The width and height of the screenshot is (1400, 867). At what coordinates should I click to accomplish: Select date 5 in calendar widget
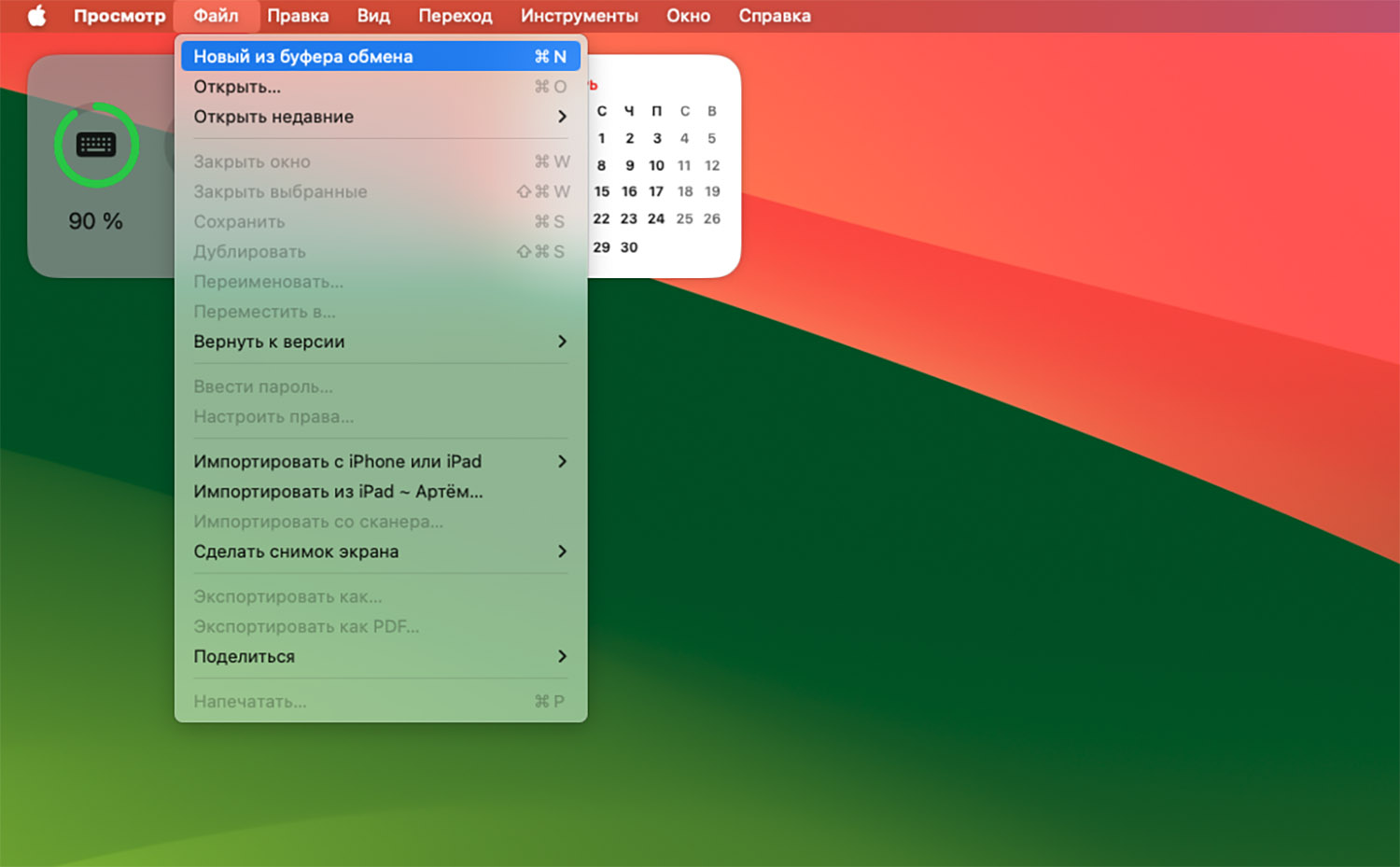pos(711,138)
